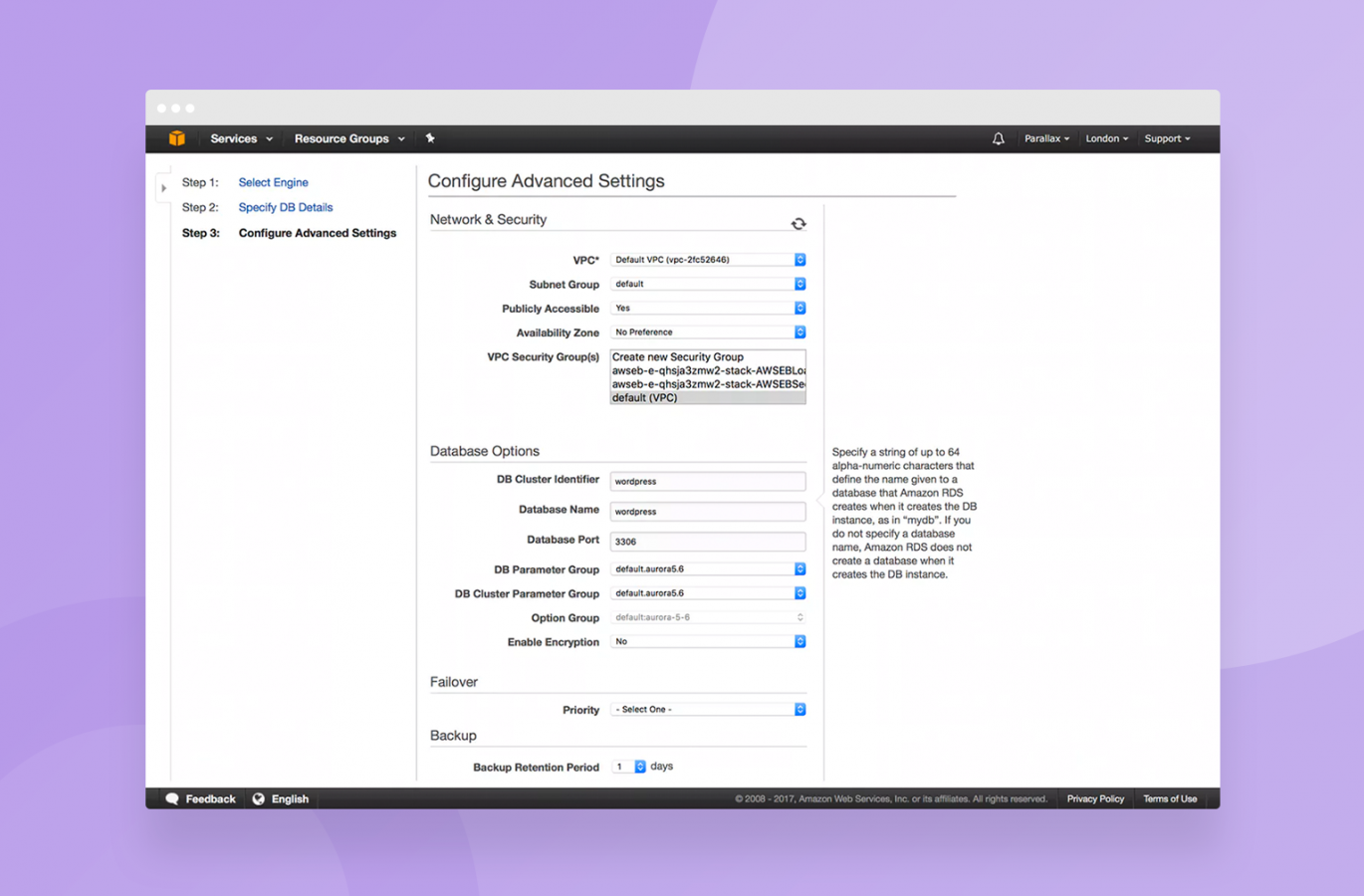Open the notifications bell
1364x896 pixels.
(x=998, y=139)
